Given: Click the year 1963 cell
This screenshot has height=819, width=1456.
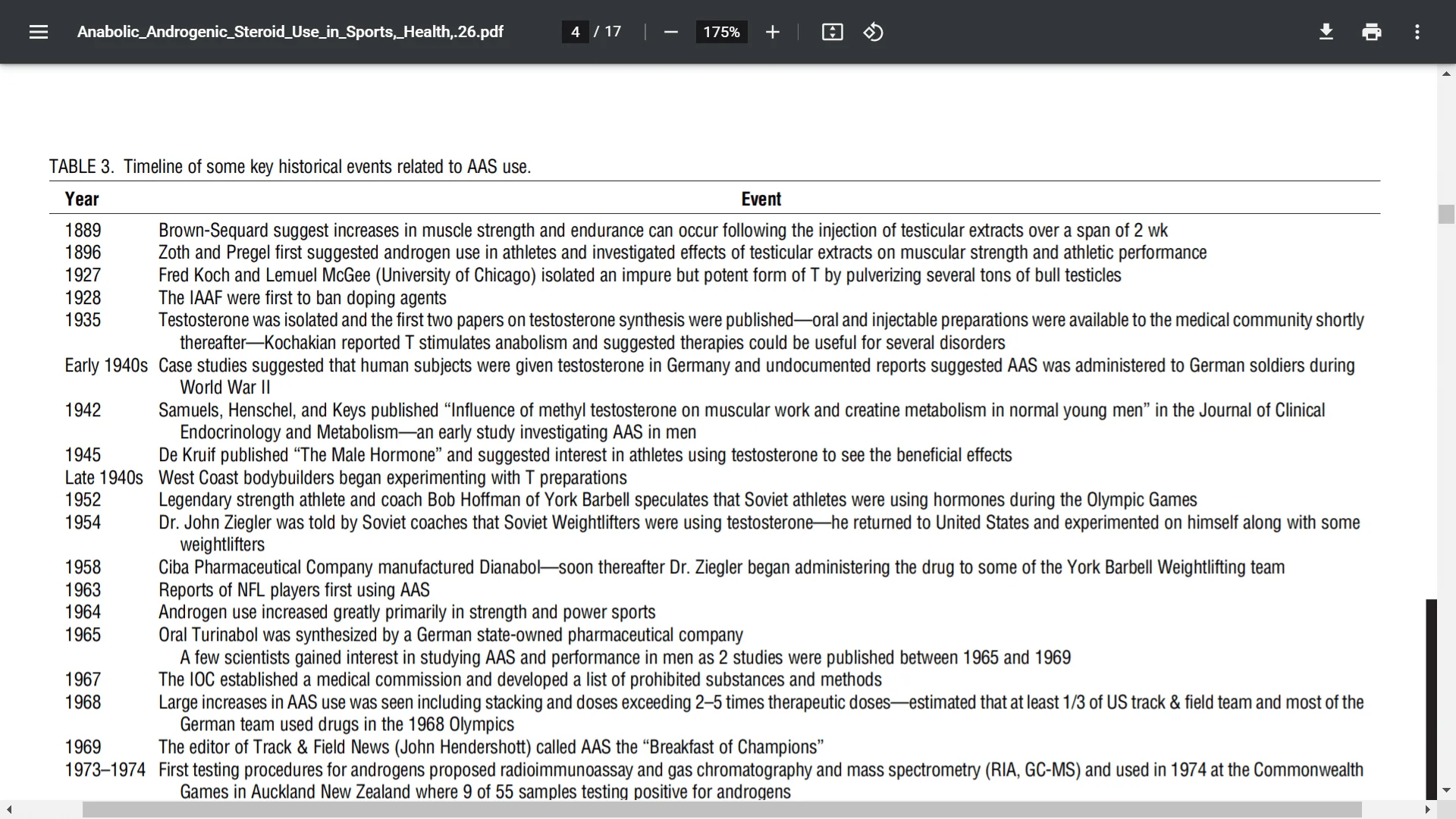Looking at the screenshot, I should tap(83, 590).
